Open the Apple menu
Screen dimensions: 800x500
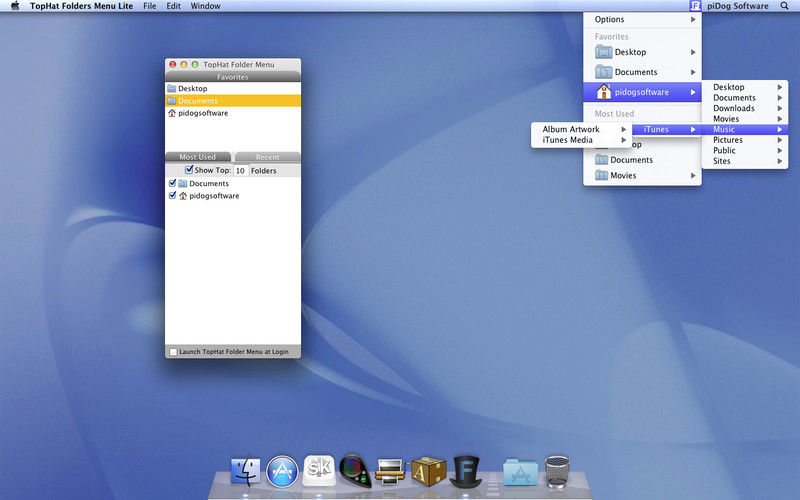[15, 6]
